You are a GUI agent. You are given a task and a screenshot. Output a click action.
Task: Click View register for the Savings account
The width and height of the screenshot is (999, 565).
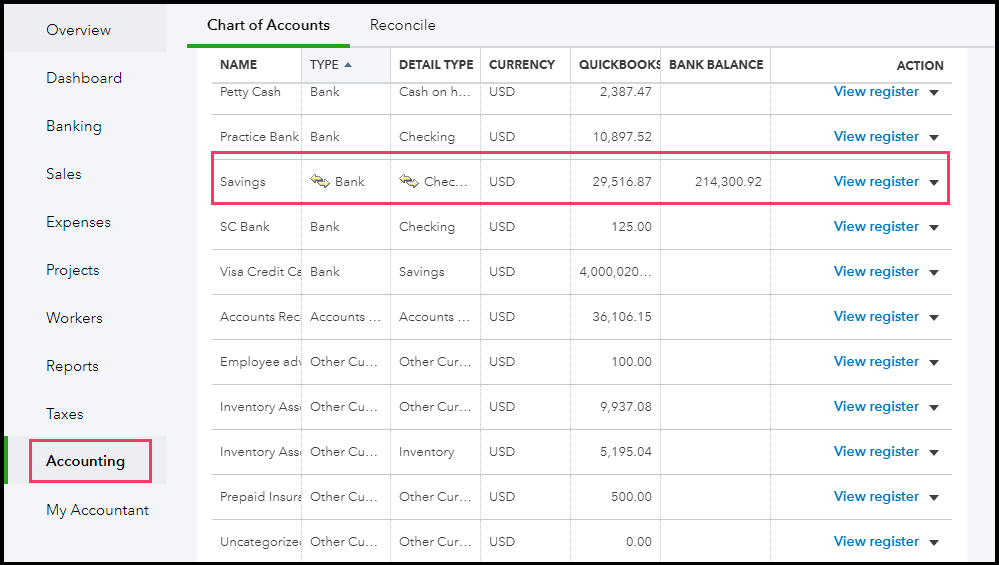click(876, 181)
